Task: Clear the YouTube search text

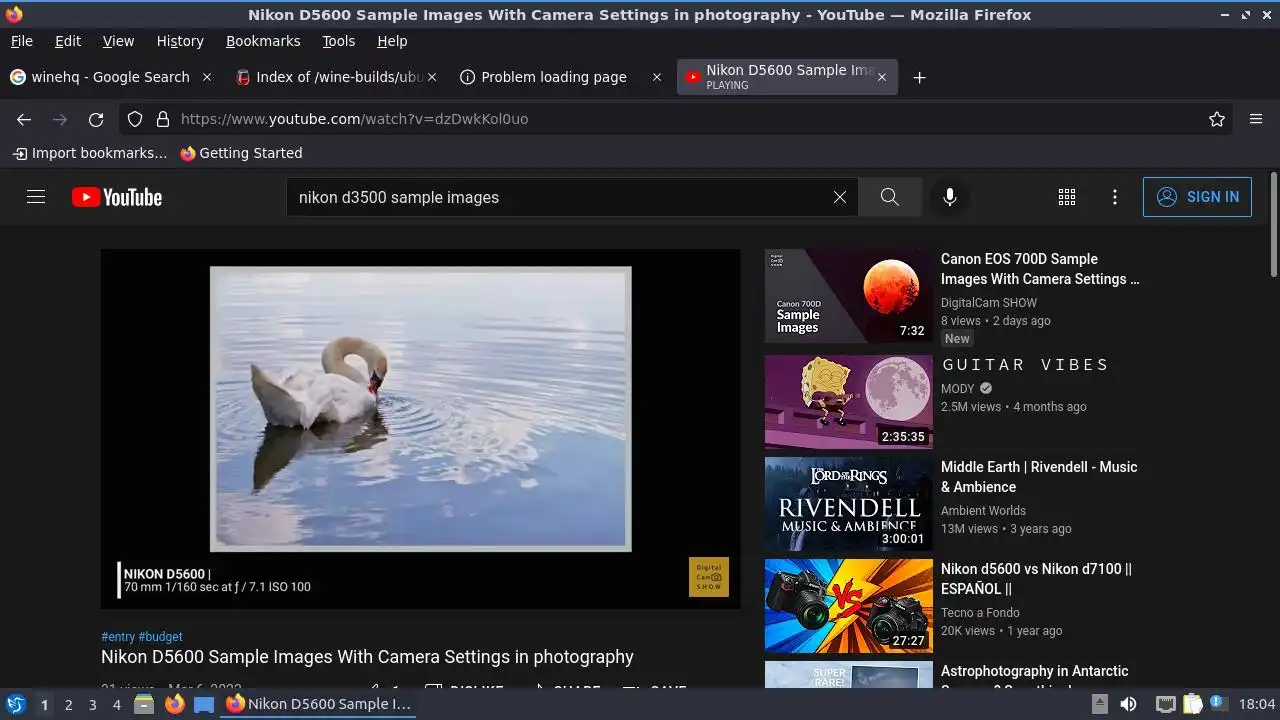Action: point(840,197)
